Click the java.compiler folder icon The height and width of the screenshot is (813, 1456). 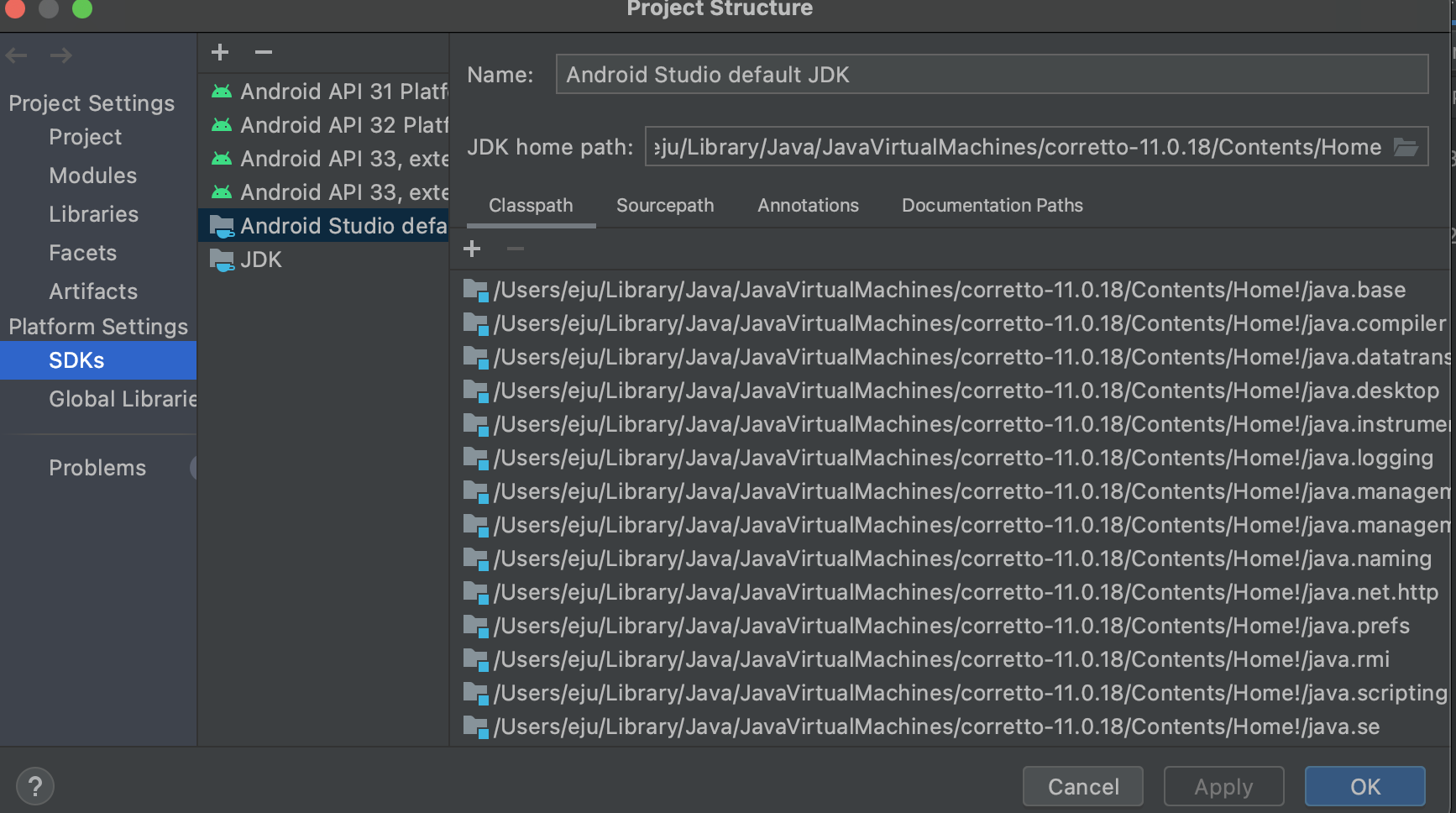(x=476, y=324)
